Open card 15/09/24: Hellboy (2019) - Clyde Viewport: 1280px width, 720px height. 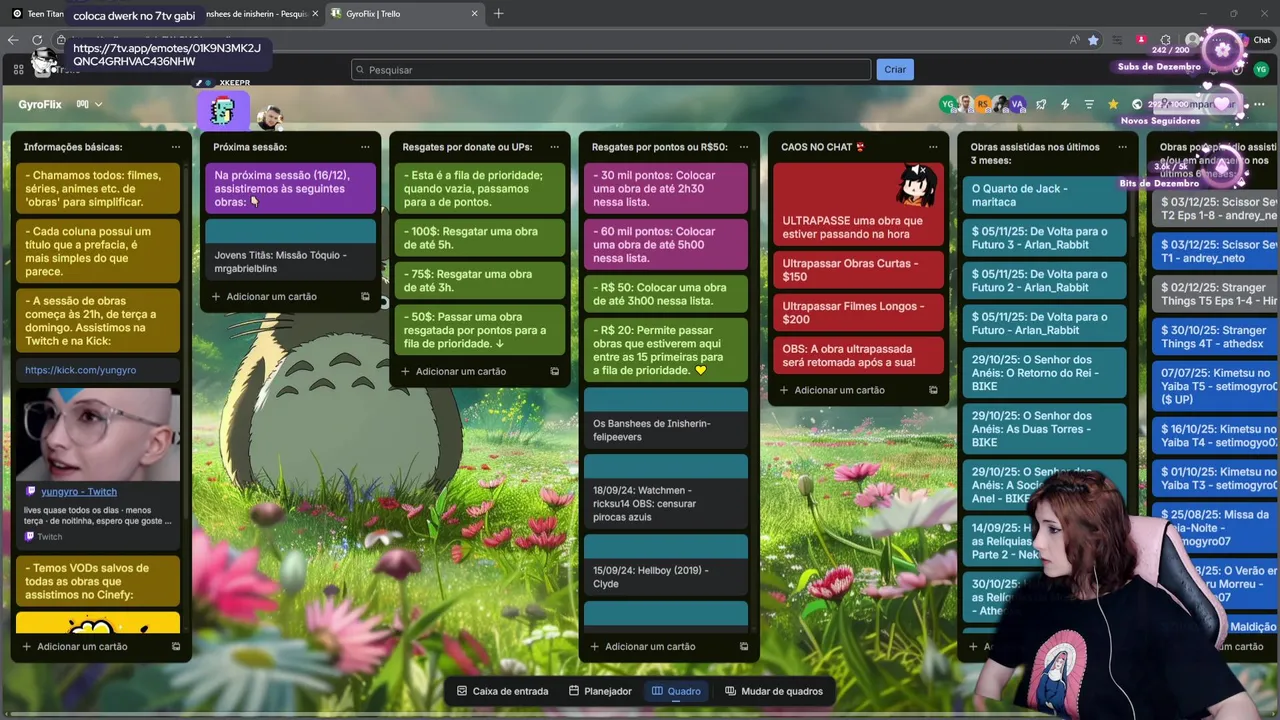[x=665, y=564]
